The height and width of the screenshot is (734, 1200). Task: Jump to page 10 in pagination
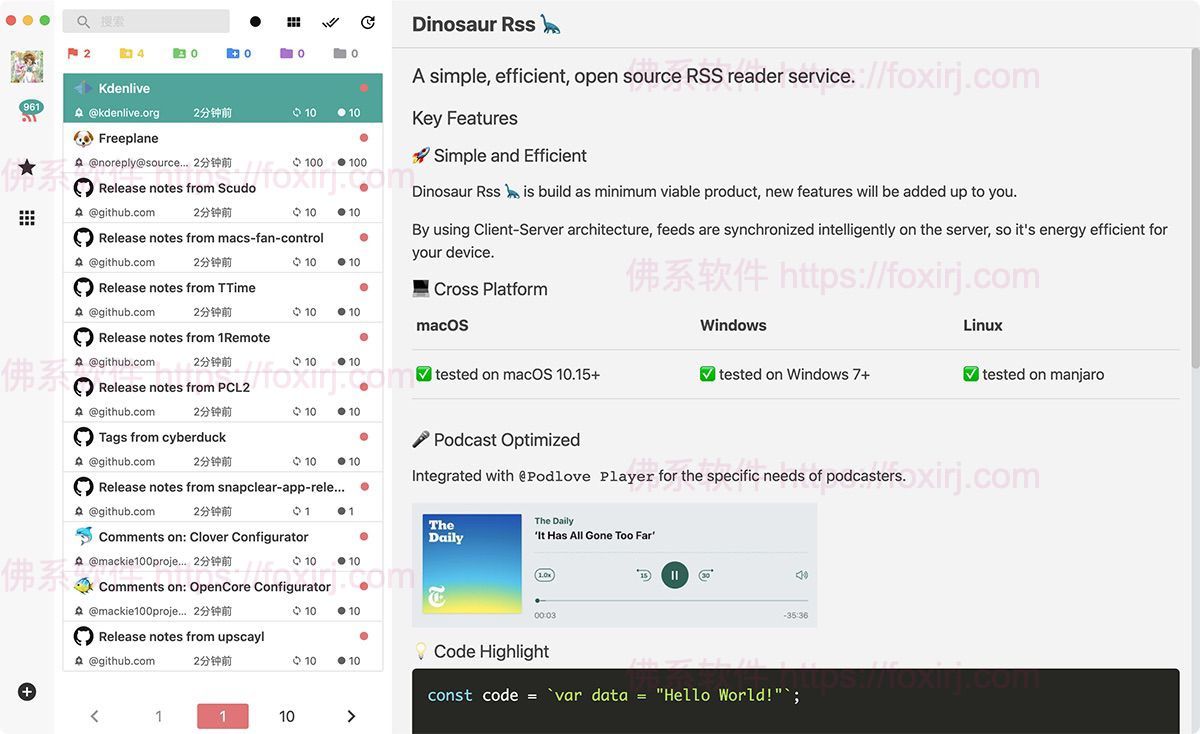287,716
